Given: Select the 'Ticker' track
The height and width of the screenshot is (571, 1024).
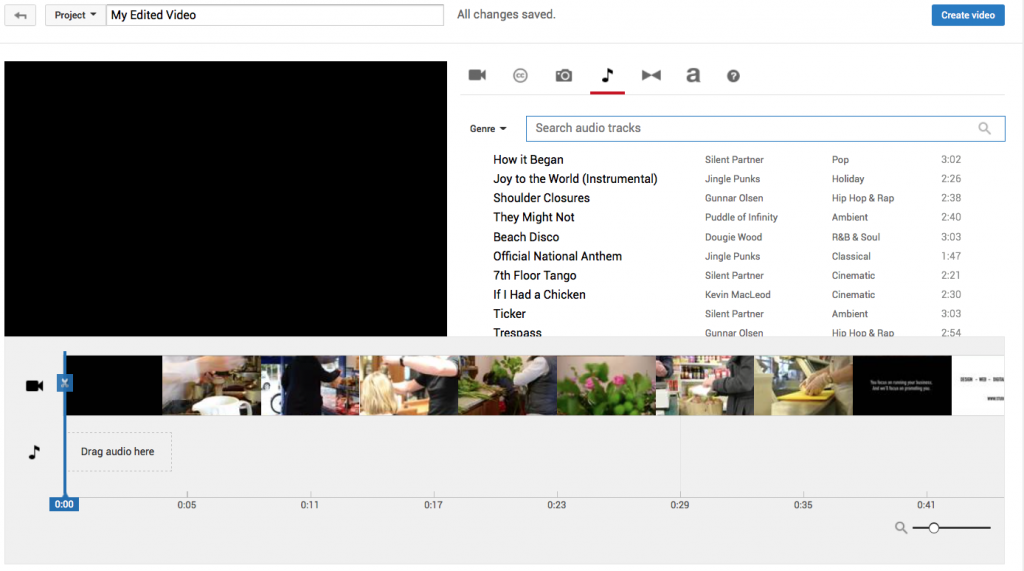Looking at the screenshot, I should (x=509, y=314).
